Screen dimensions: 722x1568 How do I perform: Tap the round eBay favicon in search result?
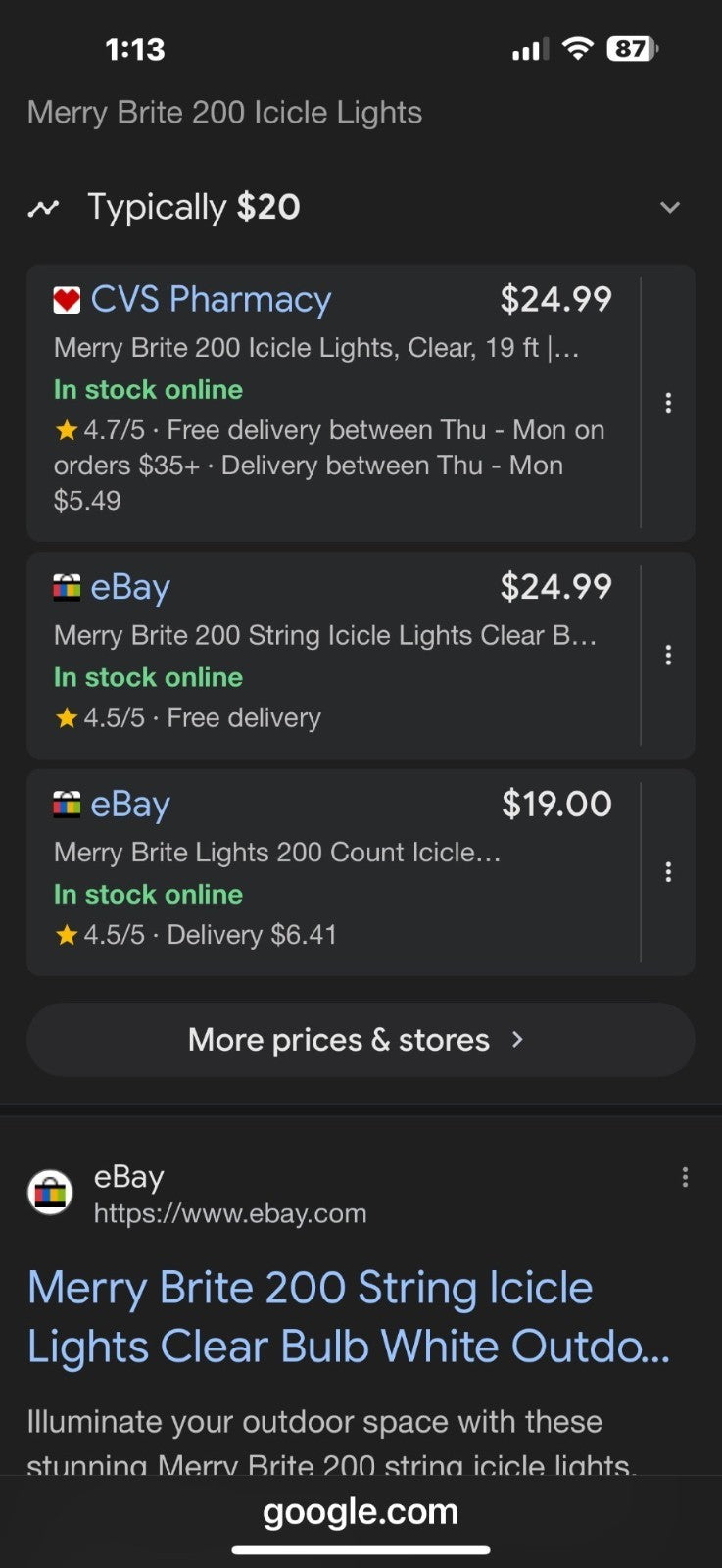click(50, 1193)
